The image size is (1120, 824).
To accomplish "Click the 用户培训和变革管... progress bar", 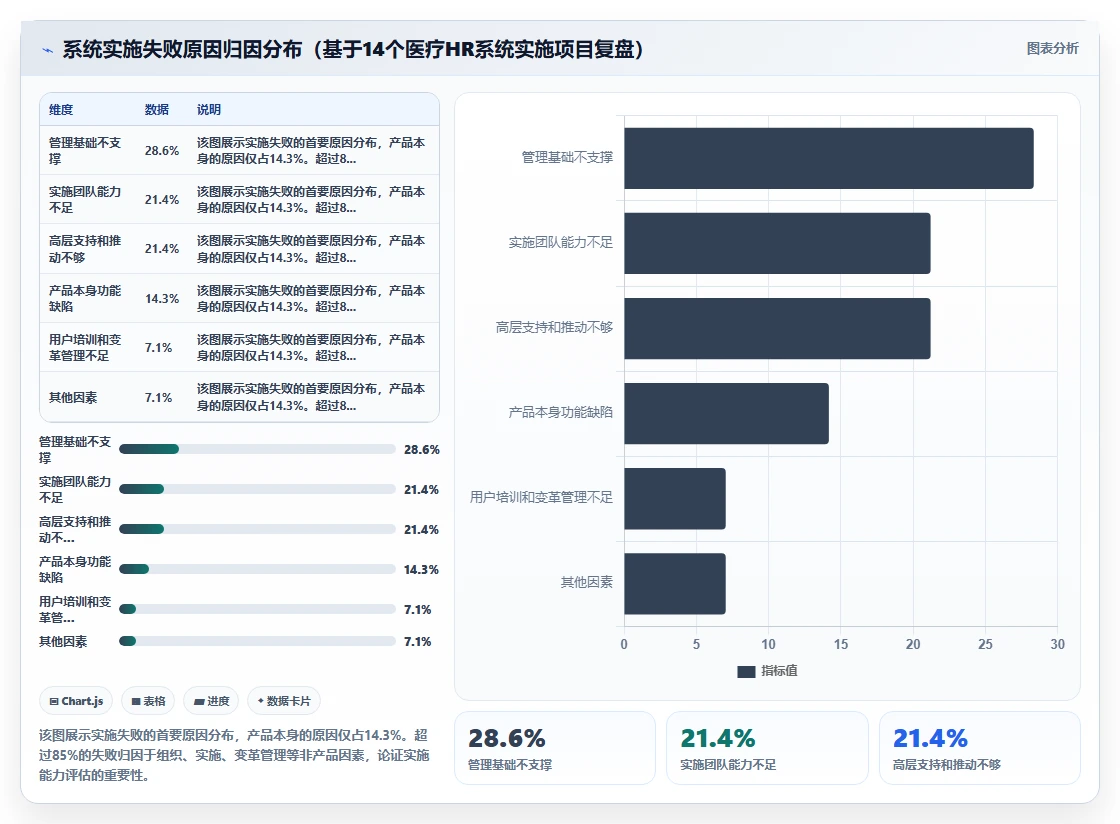I will click(257, 609).
